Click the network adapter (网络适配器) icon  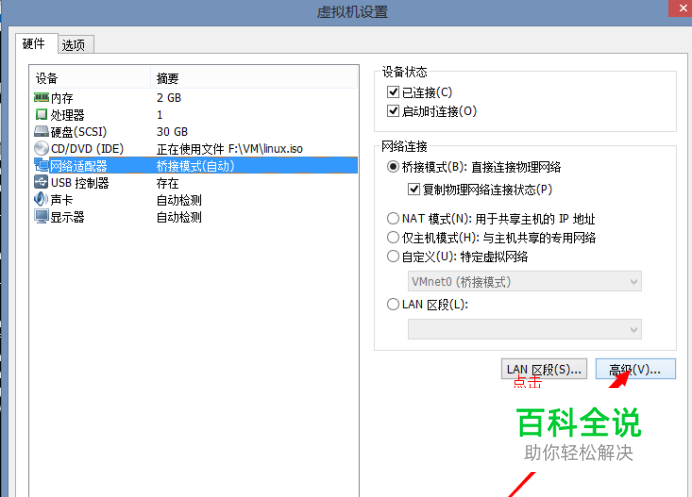41,166
